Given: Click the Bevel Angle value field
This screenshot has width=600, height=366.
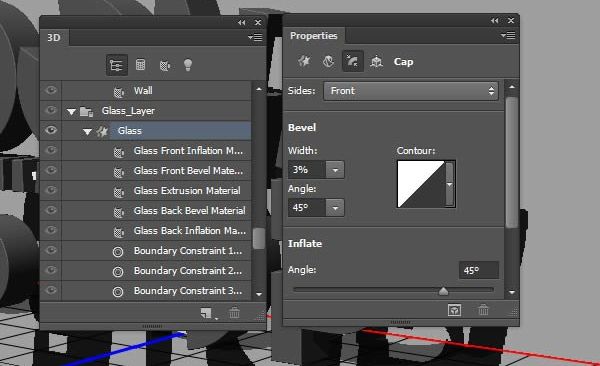Looking at the screenshot, I should 307,208.
